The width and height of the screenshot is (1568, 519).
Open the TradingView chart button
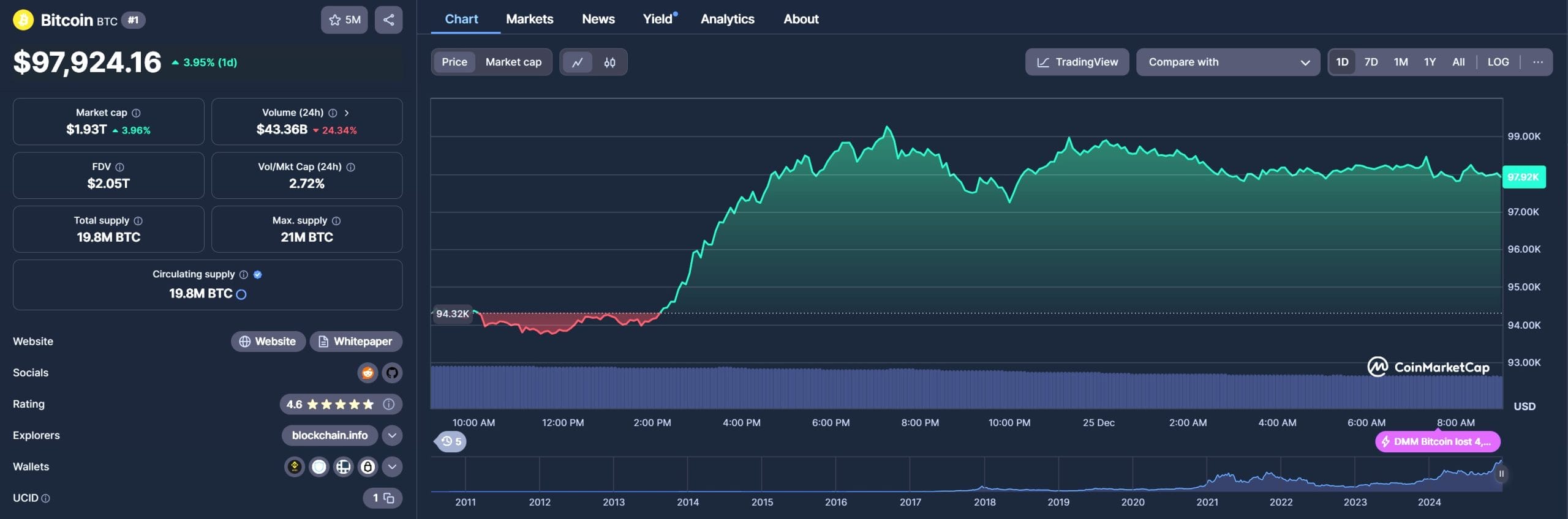(1077, 62)
